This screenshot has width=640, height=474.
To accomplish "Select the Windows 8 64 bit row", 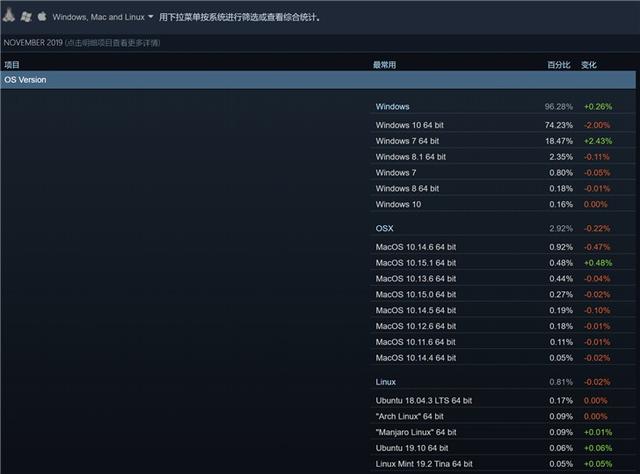I will click(503, 189).
